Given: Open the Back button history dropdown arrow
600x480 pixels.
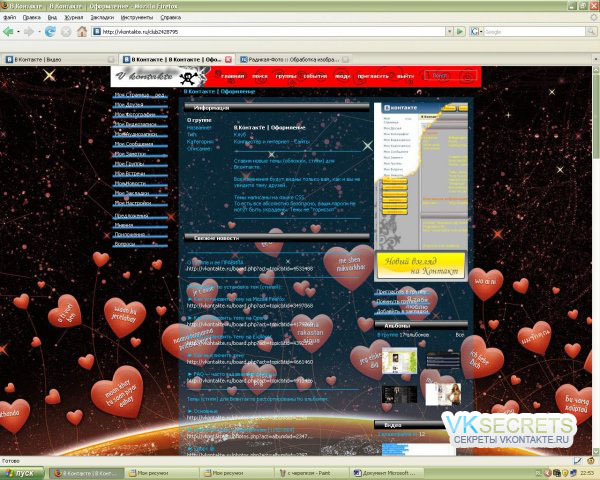Looking at the screenshot, I should tap(18, 32).
